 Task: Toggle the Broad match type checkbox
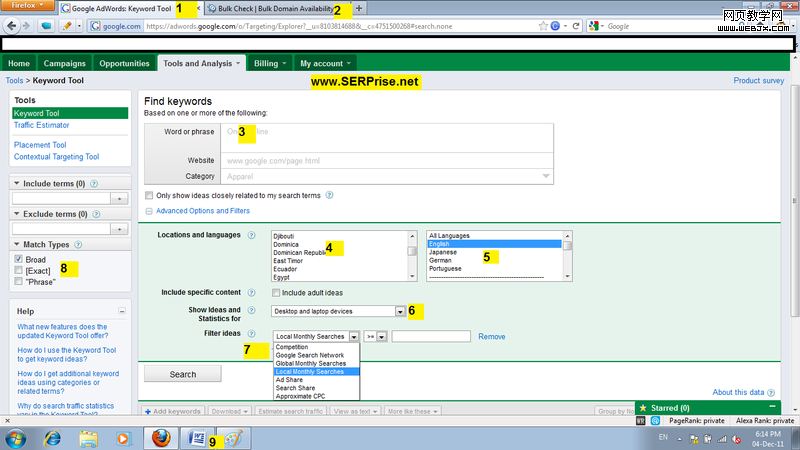click(x=19, y=259)
